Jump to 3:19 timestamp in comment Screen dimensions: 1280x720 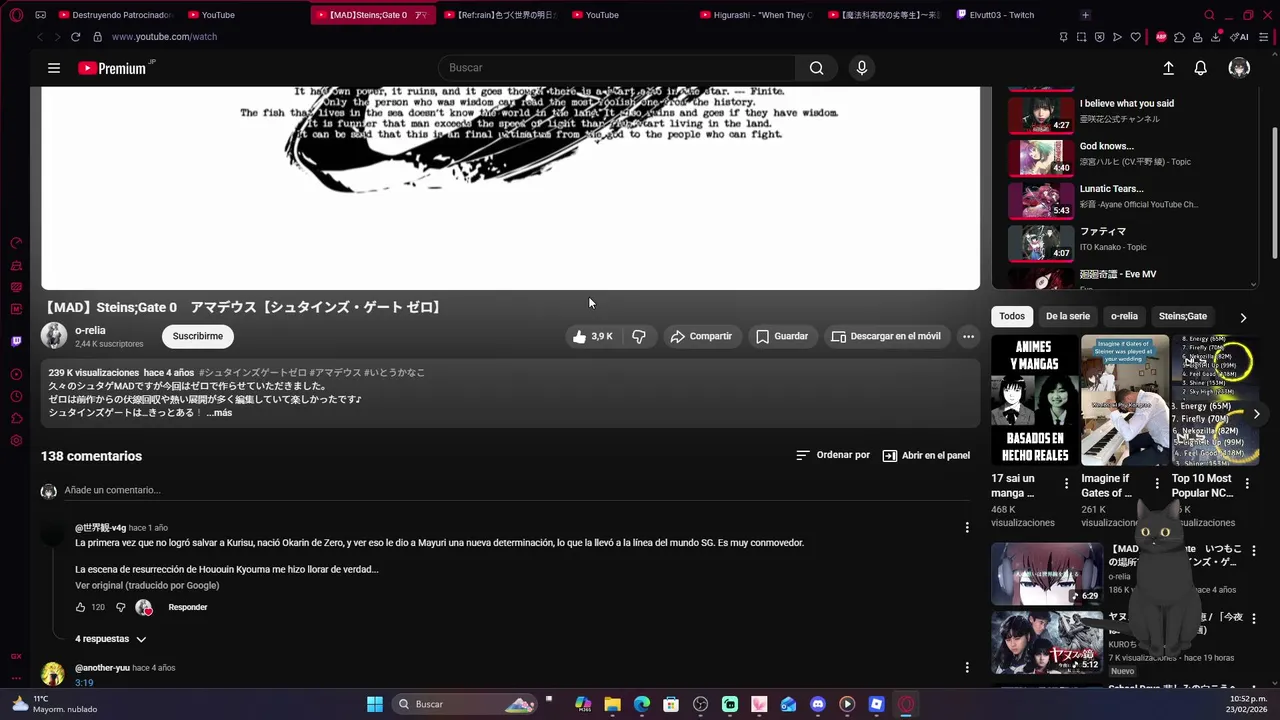[x=84, y=683]
